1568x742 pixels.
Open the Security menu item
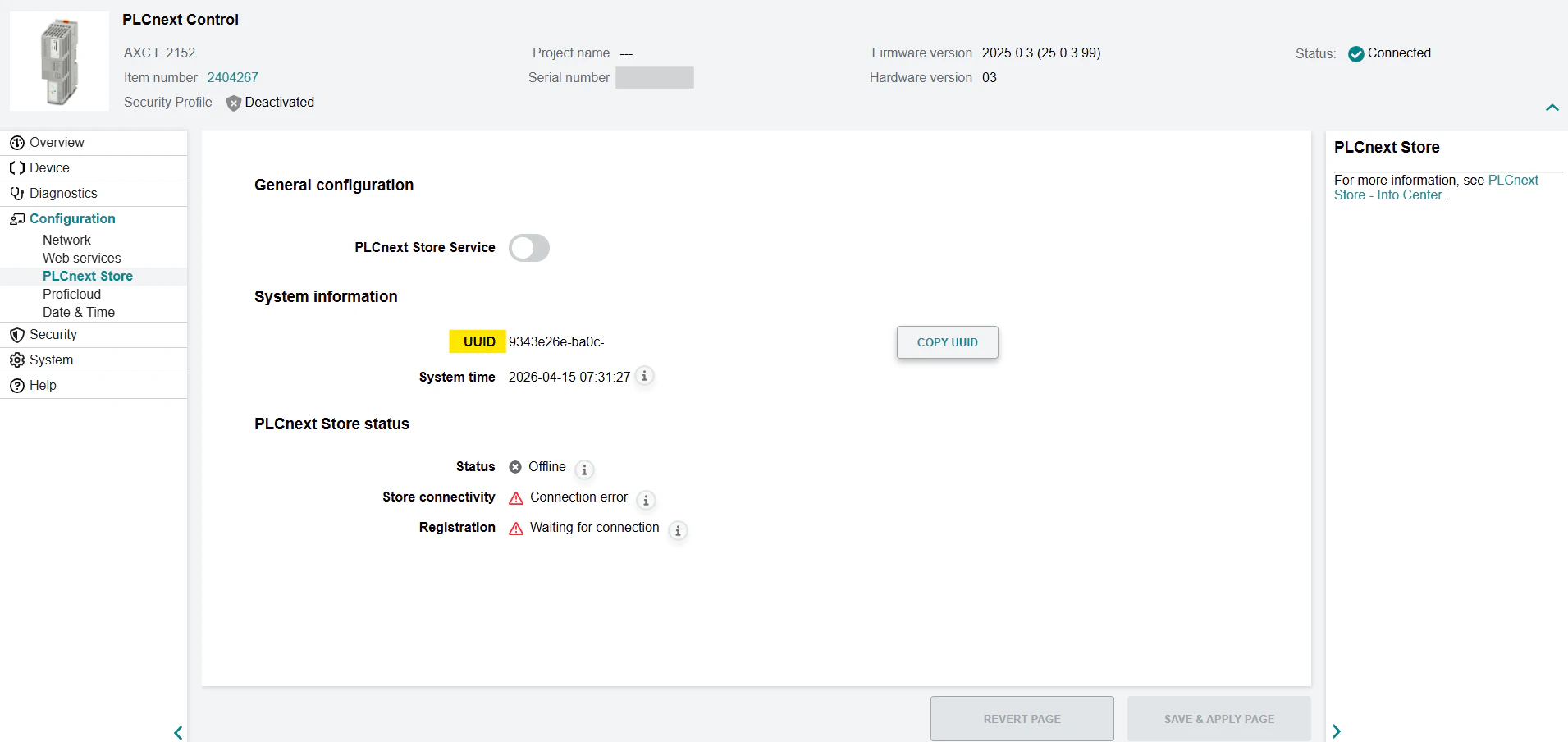(94, 335)
